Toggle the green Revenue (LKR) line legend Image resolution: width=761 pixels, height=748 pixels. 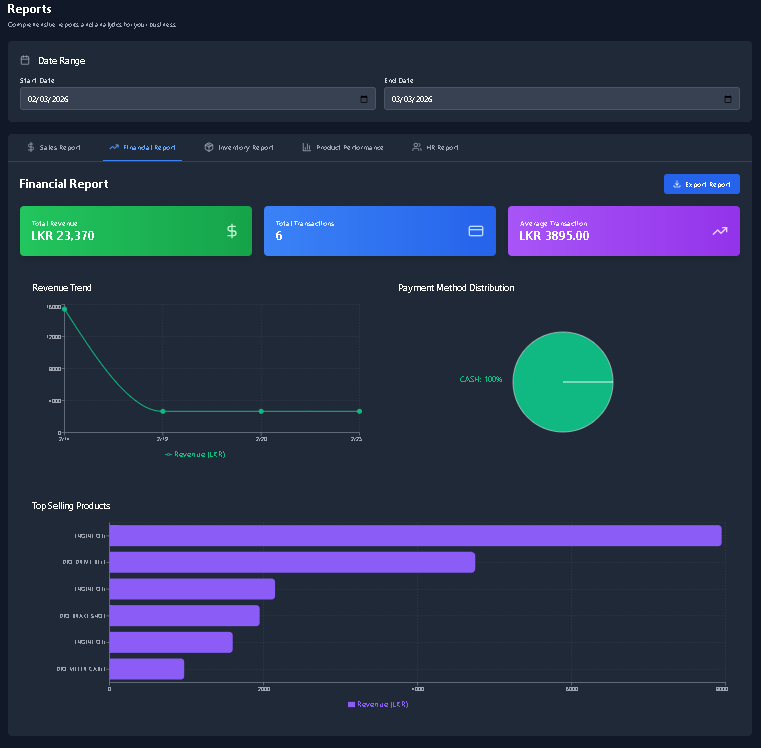(x=195, y=454)
